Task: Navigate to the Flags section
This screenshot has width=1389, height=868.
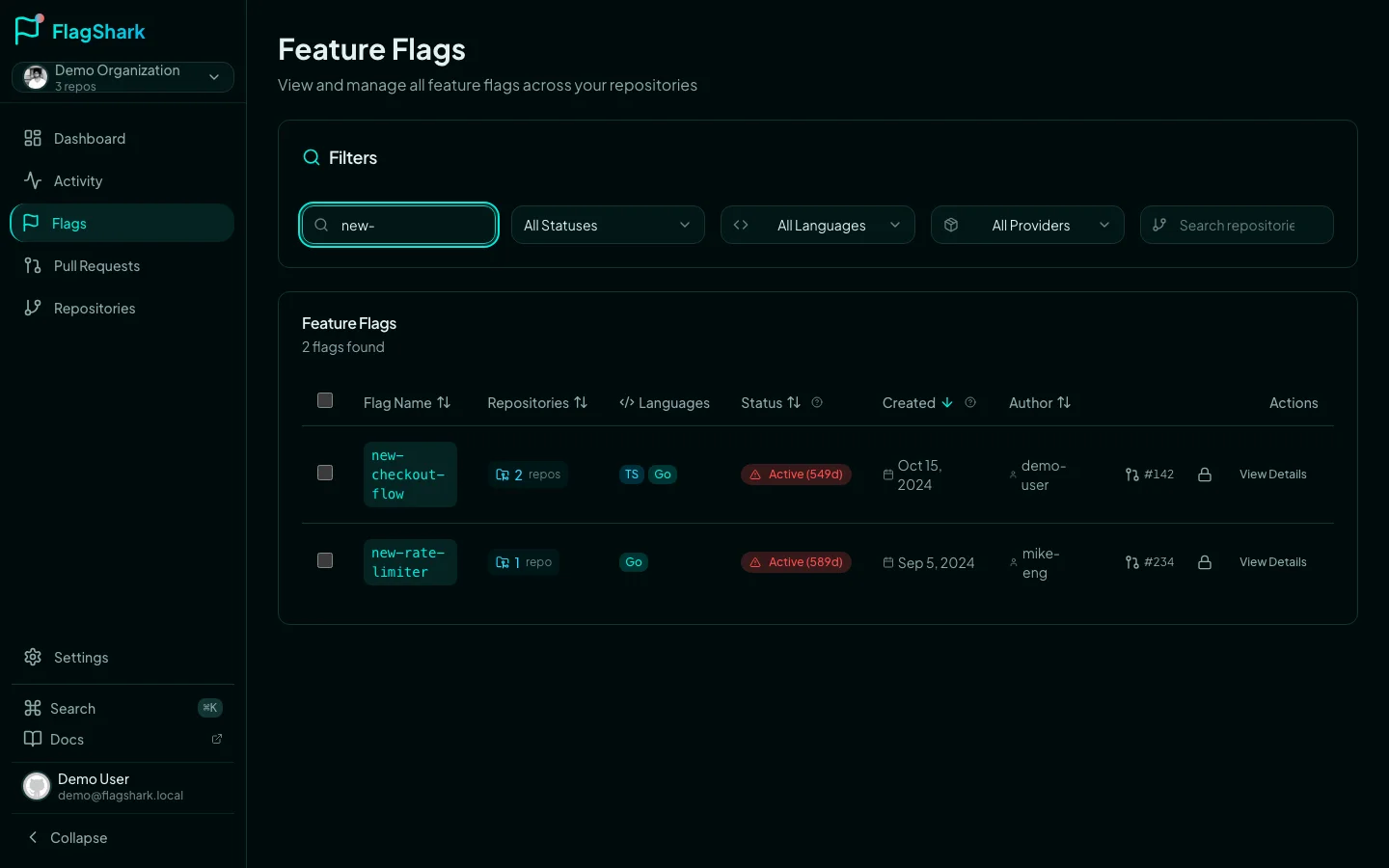Action: (68, 223)
